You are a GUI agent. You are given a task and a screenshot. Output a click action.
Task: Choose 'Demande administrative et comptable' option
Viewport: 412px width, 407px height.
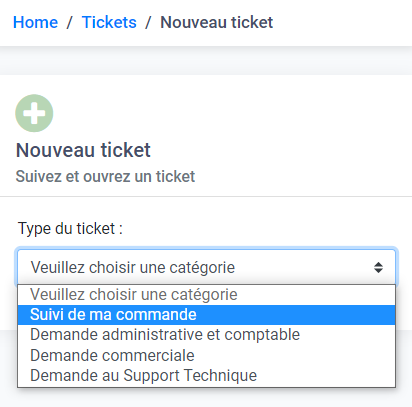tap(206, 335)
